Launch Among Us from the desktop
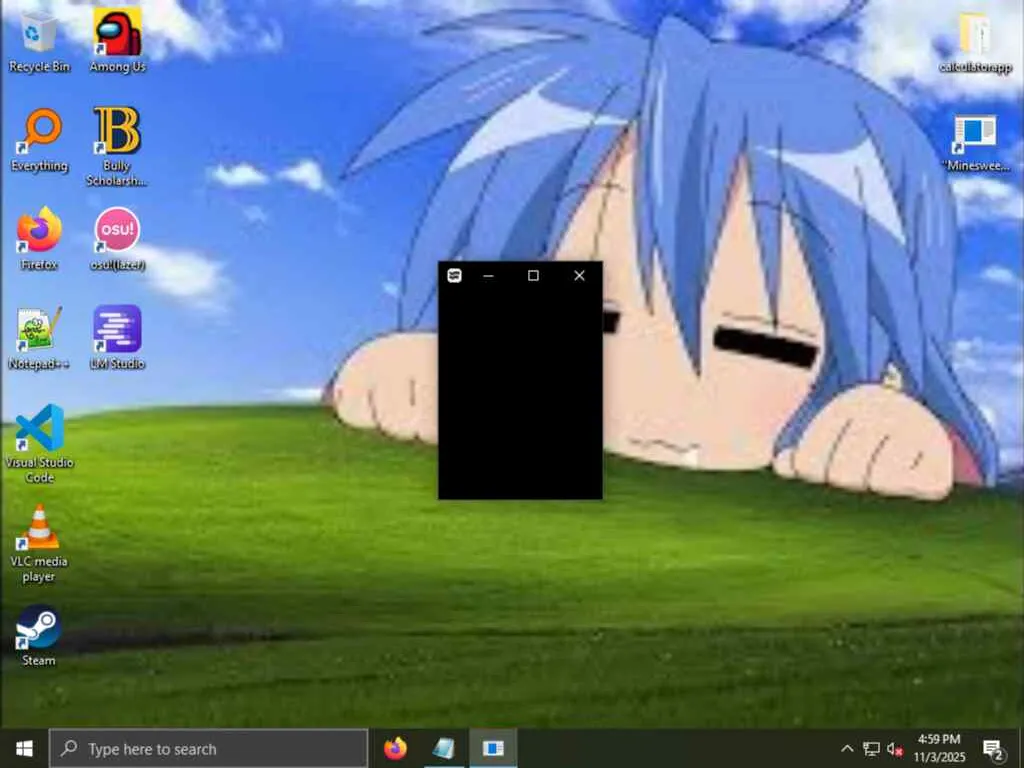Screen dimensions: 1024x768 click(x=118, y=40)
